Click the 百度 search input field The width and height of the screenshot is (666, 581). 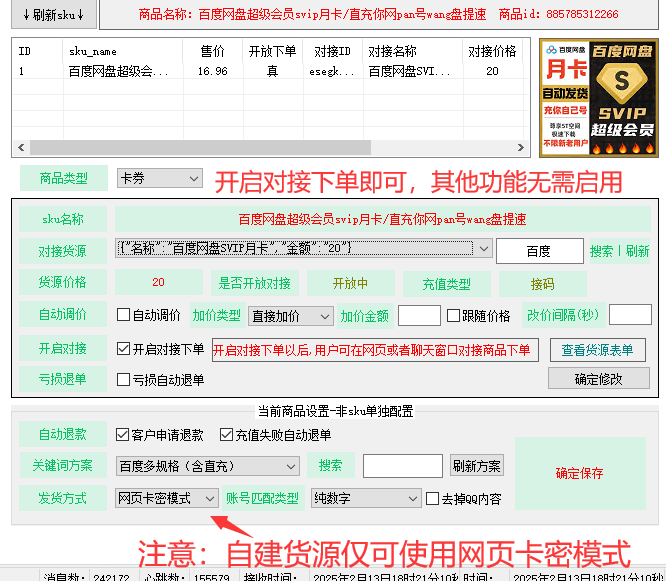[x=539, y=251]
